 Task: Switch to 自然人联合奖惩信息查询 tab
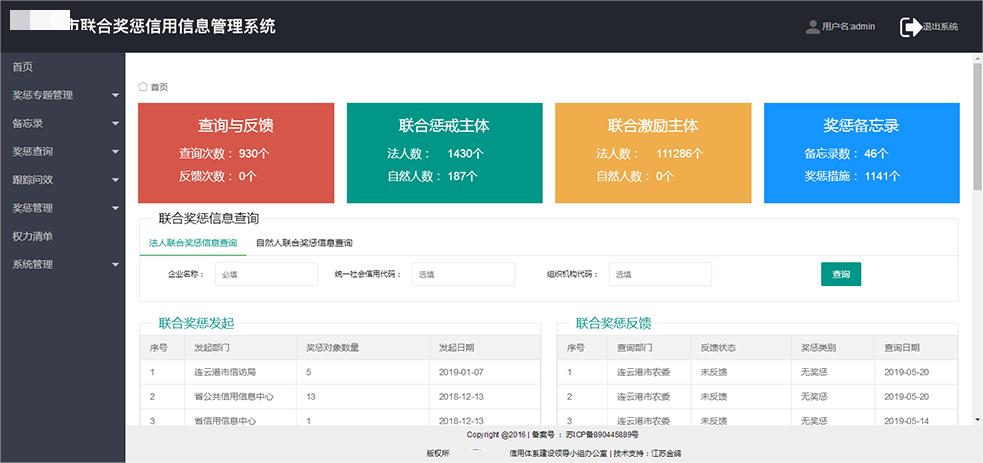[304, 243]
